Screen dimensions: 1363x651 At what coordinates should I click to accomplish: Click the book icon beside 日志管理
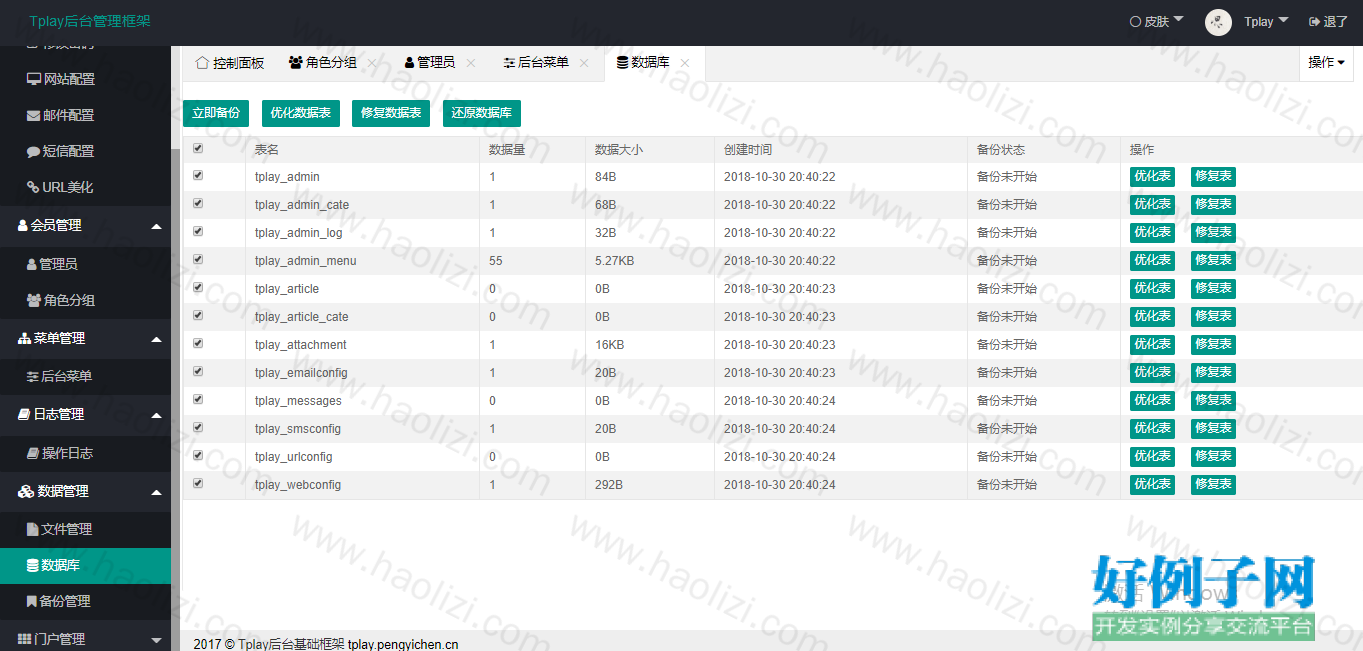pyautogui.click(x=25, y=414)
